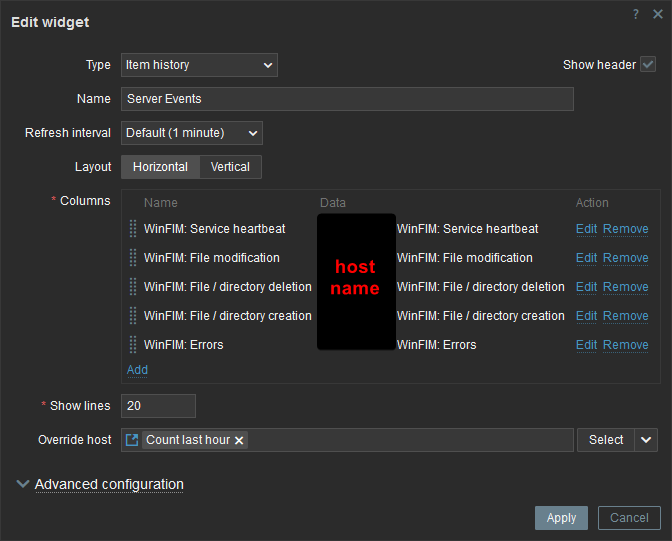This screenshot has height=541, width=672.
Task: Add a new column
Action: [x=137, y=370]
